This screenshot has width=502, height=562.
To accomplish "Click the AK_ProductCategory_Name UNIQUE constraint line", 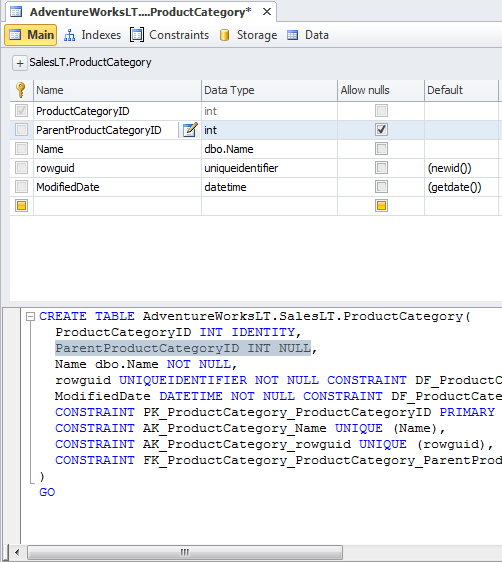I will coord(250,428).
